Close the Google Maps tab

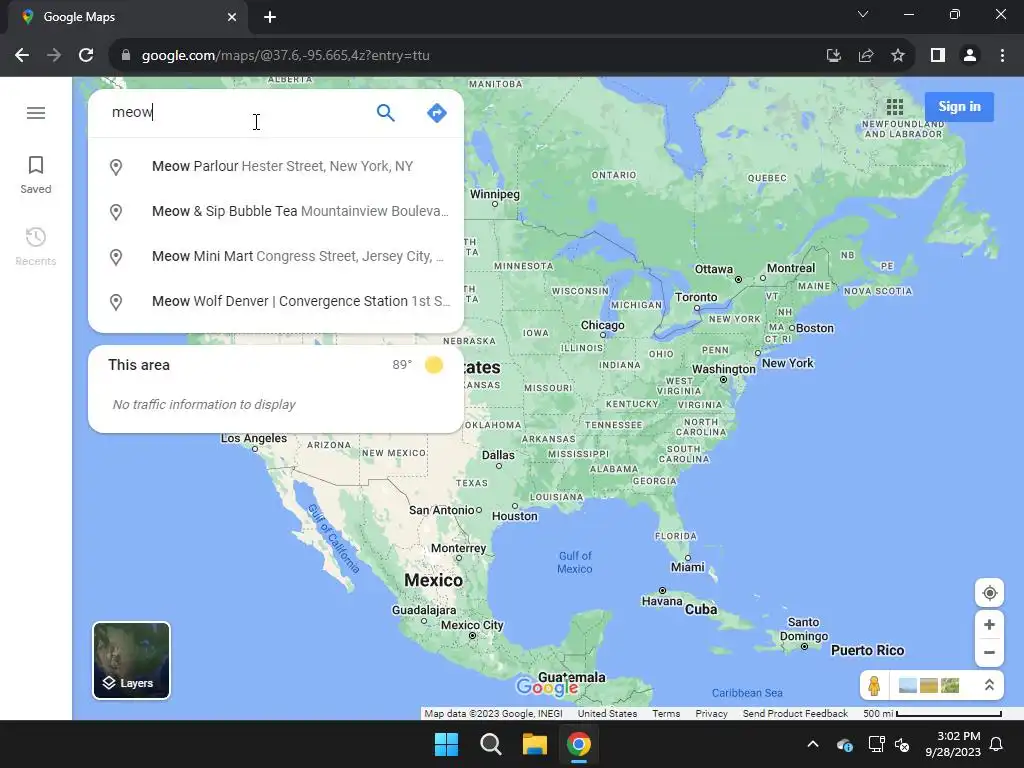pyautogui.click(x=232, y=17)
